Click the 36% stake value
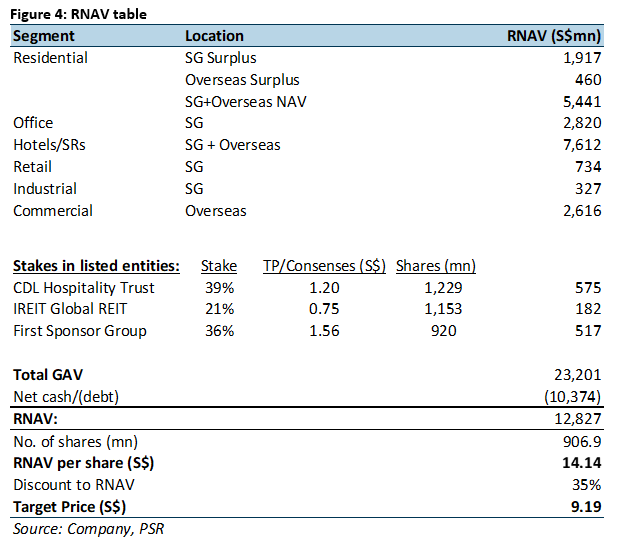Image resolution: width=640 pixels, height=551 pixels. [220, 331]
